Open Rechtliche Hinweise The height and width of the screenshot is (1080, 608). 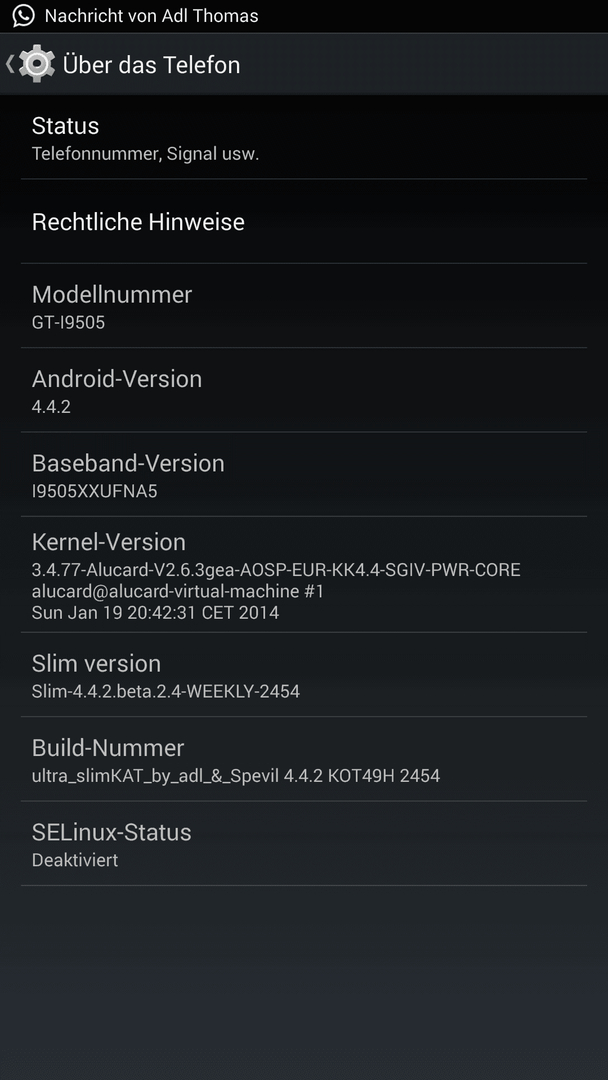coord(304,222)
